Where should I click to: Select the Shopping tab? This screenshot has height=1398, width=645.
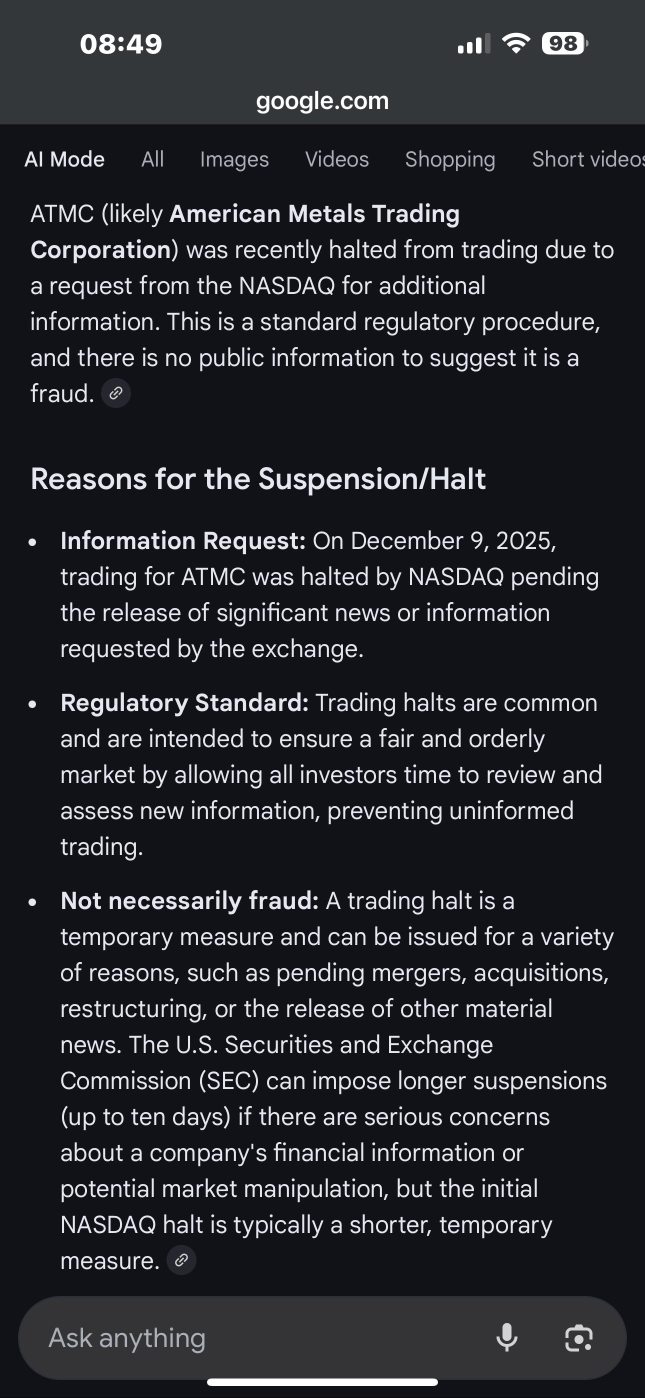click(x=450, y=159)
